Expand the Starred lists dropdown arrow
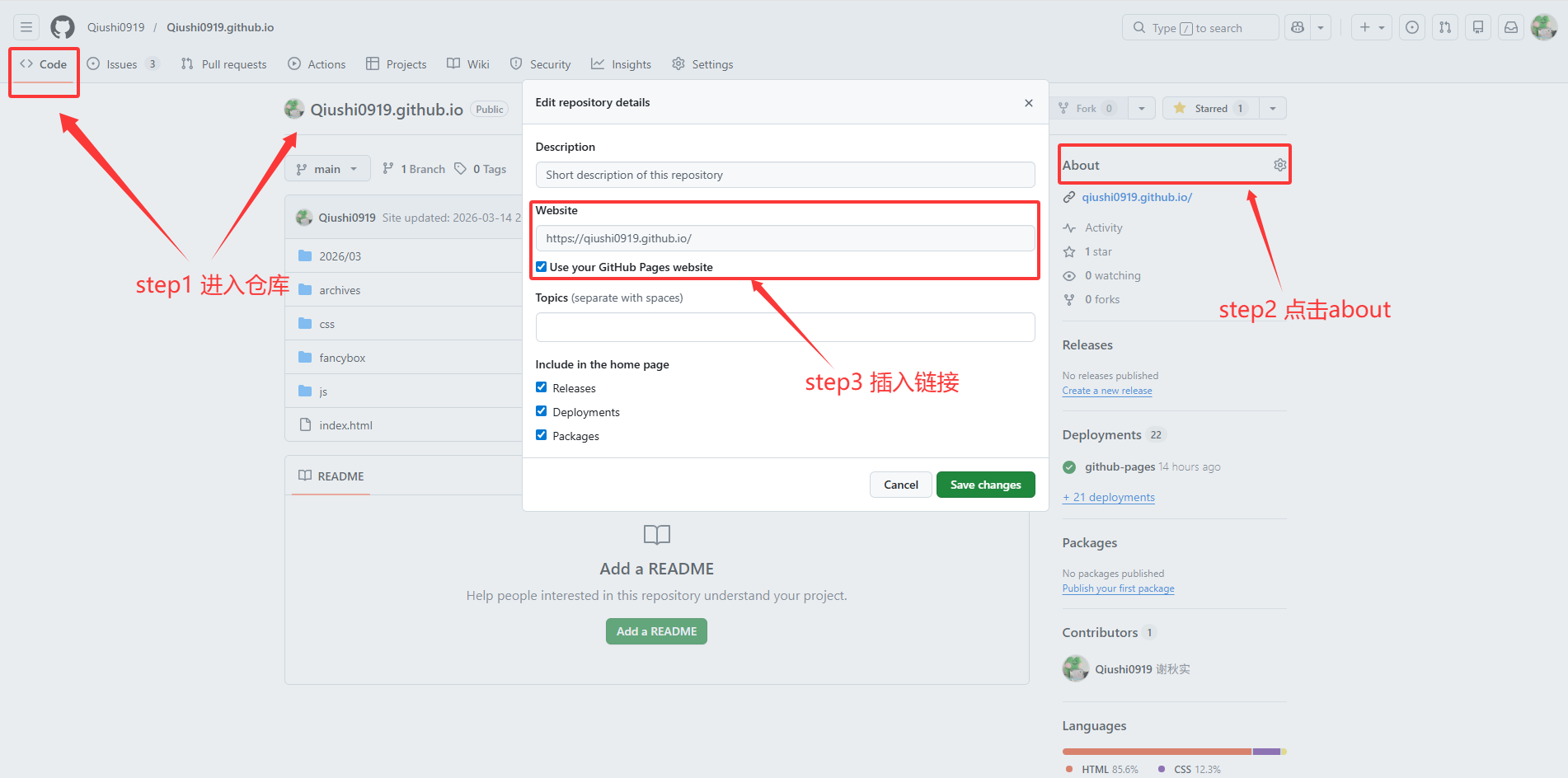The height and width of the screenshot is (778, 1568). tap(1273, 108)
